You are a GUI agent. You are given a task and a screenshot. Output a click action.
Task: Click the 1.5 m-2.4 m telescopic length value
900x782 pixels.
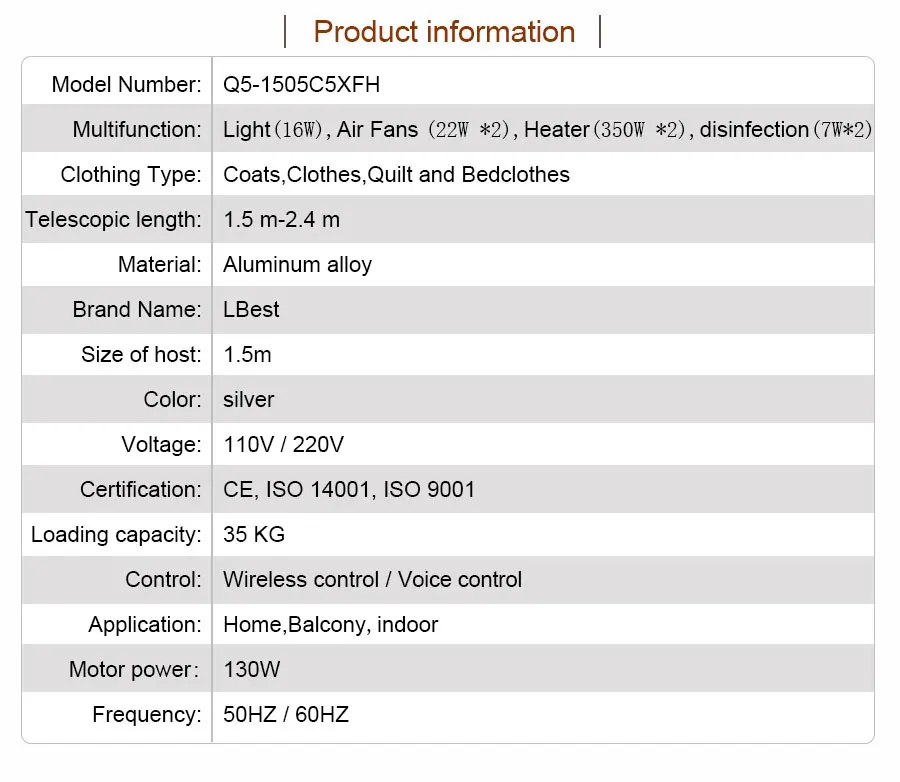click(x=282, y=219)
